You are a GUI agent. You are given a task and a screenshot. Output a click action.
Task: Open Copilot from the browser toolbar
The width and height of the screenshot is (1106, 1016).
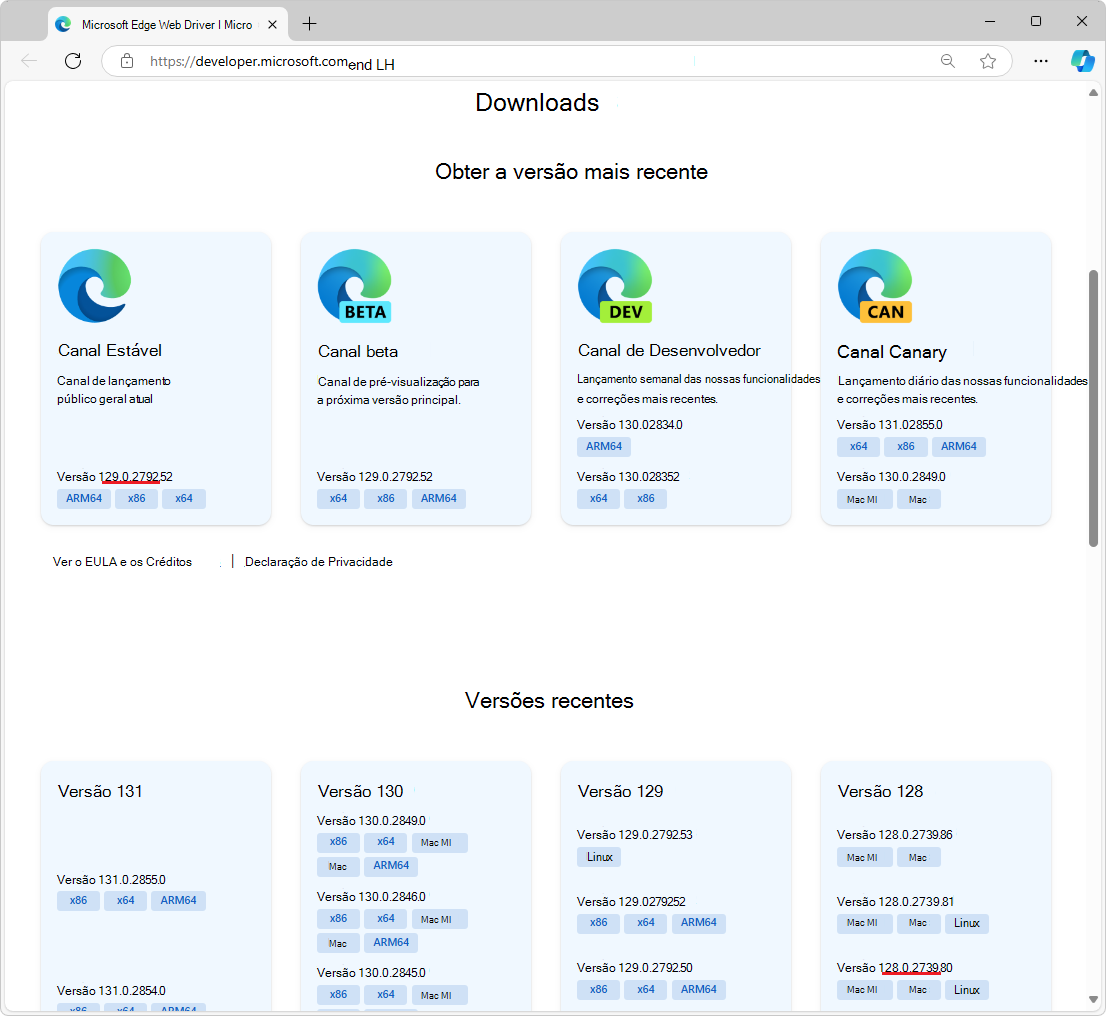coord(1083,61)
